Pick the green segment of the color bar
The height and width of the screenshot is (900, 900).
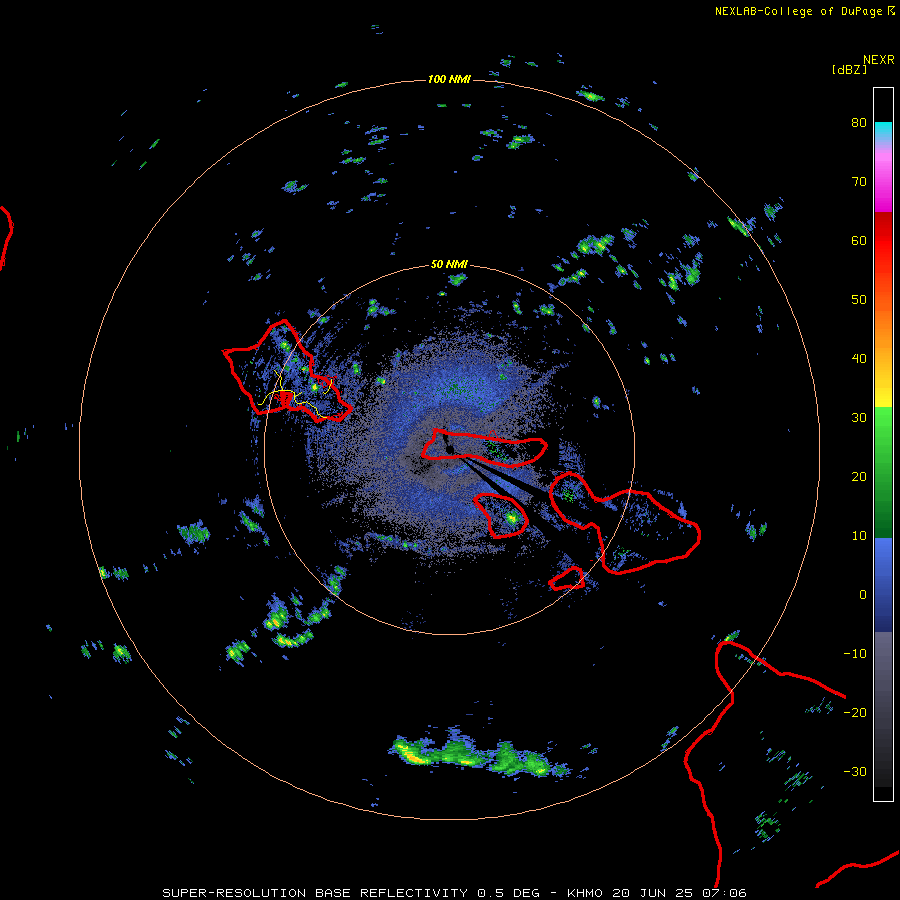pos(883,472)
